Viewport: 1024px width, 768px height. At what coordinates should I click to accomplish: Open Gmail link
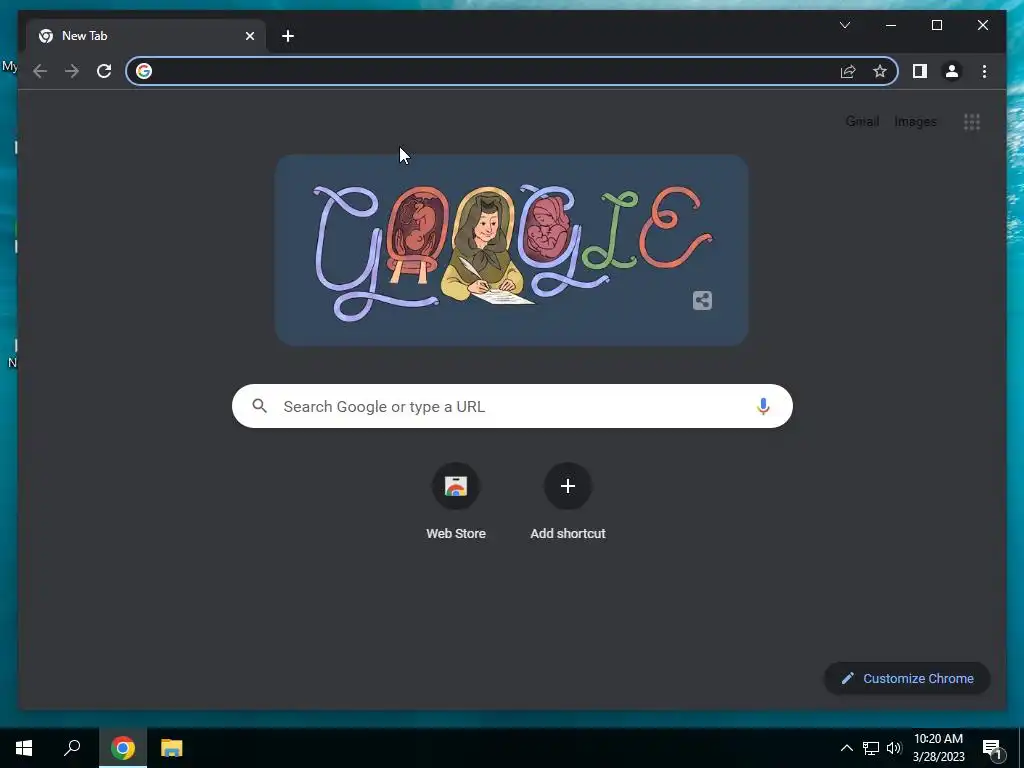coord(862,121)
